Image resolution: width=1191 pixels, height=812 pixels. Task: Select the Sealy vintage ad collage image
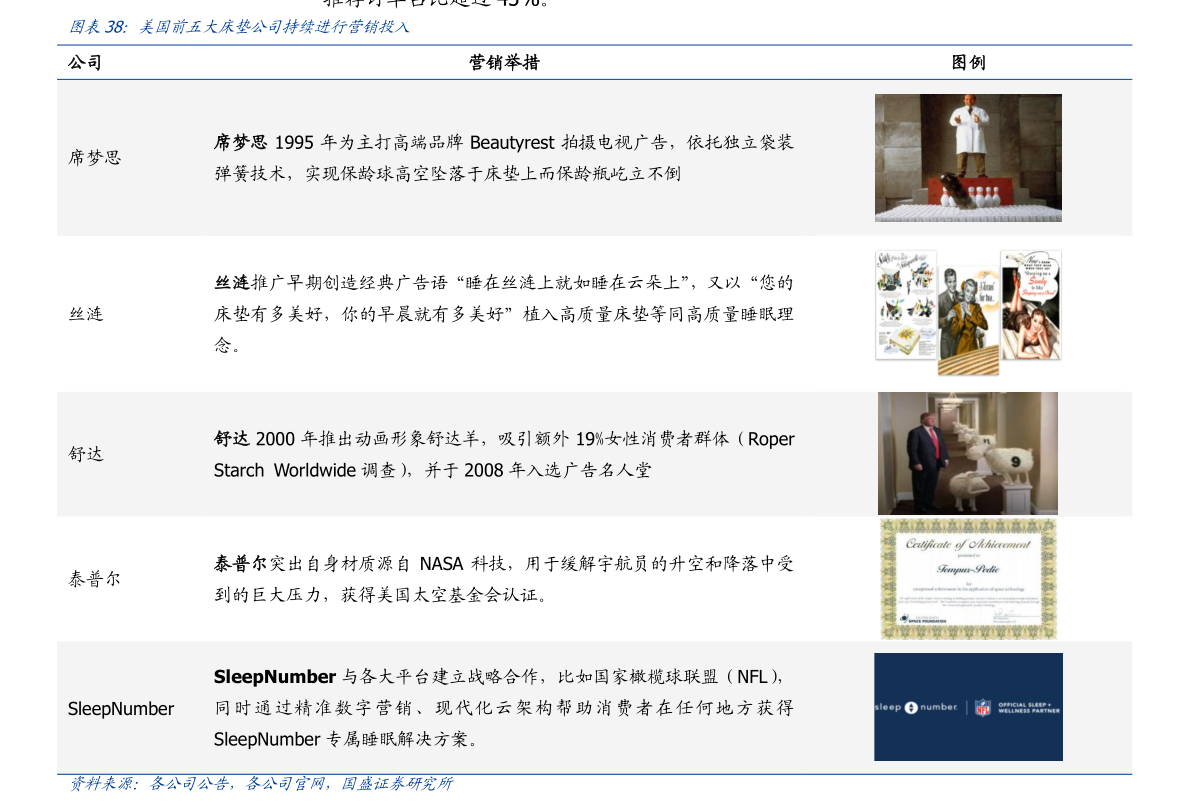click(968, 312)
